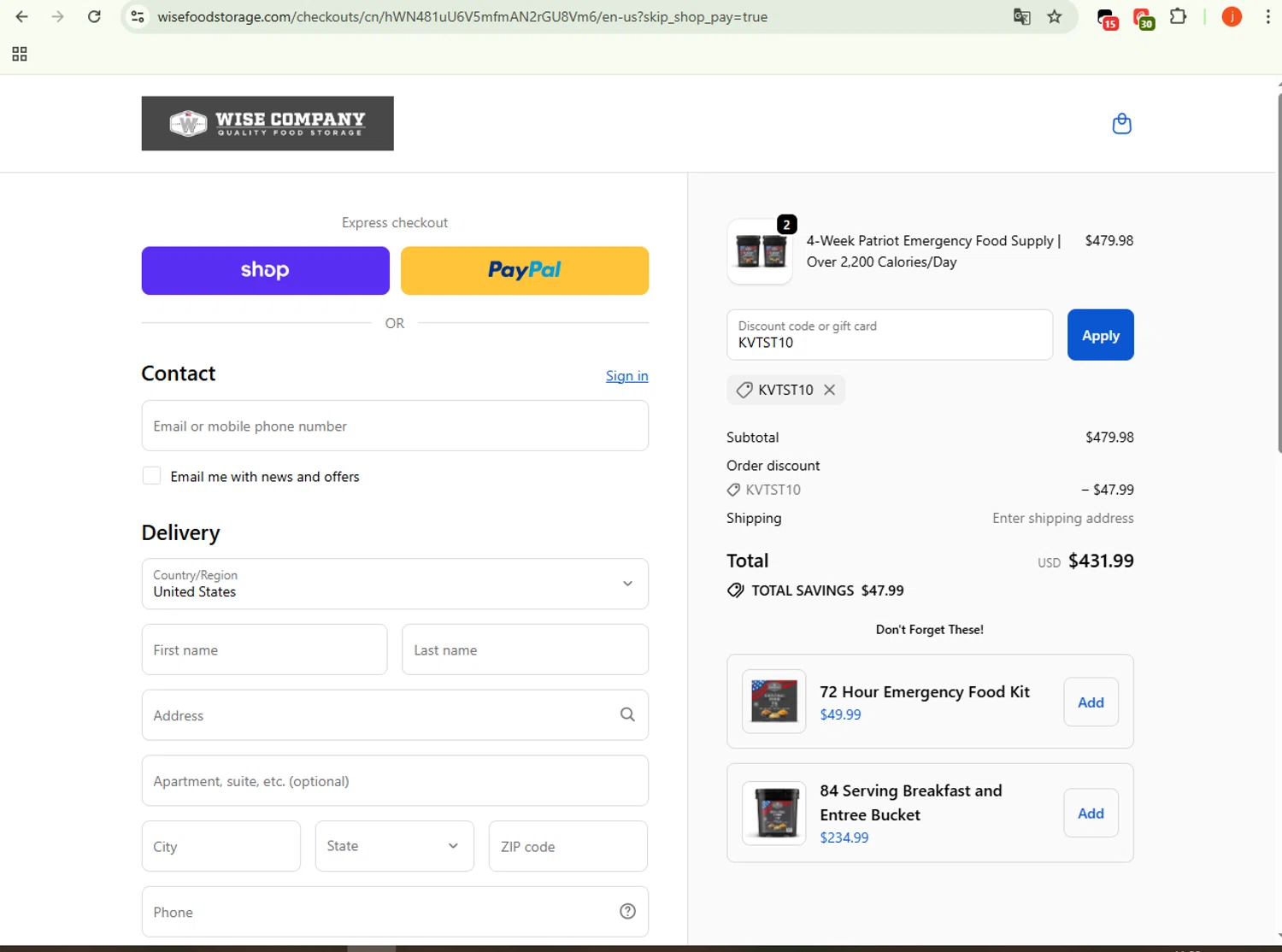This screenshot has width=1282, height=952.
Task: Pay with PayPal express button
Action: pos(525,270)
